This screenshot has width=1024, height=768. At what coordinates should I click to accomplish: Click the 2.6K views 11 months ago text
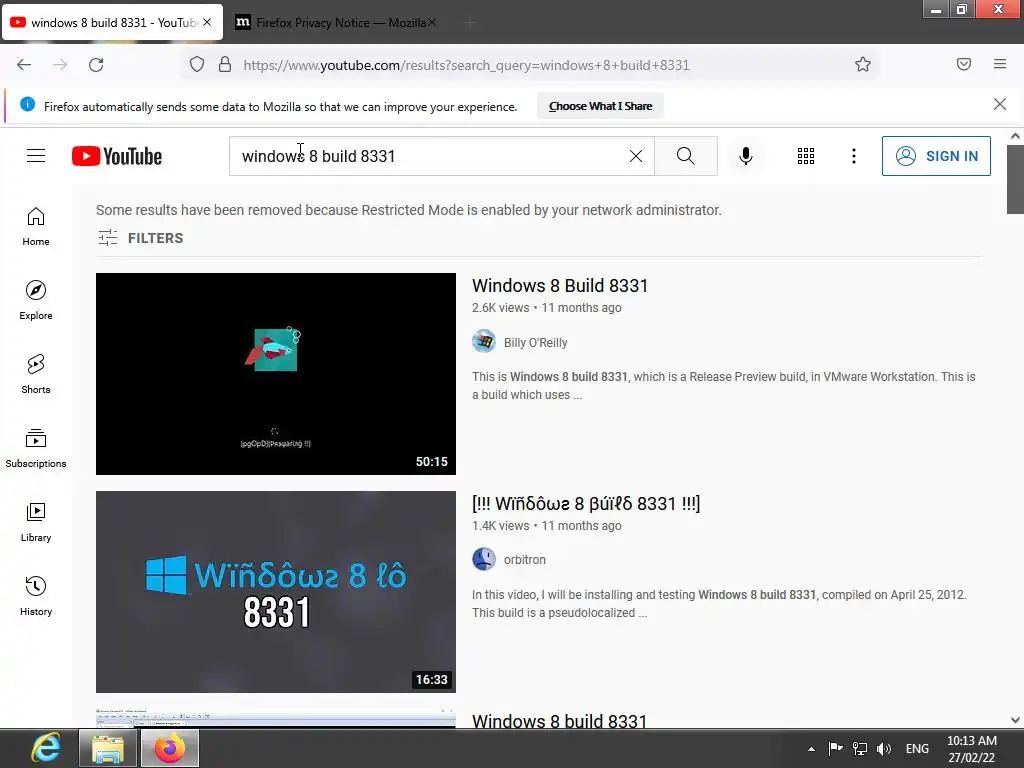[x=547, y=308]
